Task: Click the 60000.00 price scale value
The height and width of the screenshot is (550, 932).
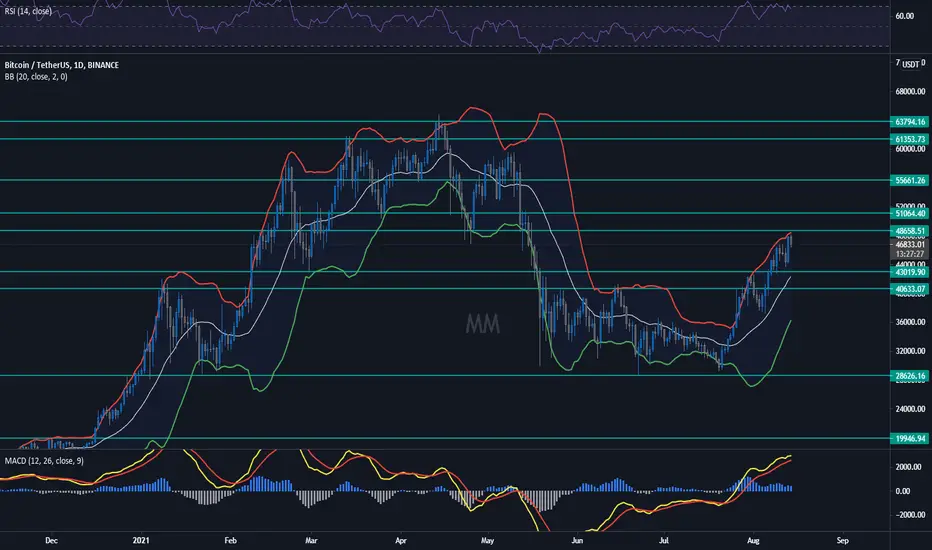Action: tap(910, 149)
